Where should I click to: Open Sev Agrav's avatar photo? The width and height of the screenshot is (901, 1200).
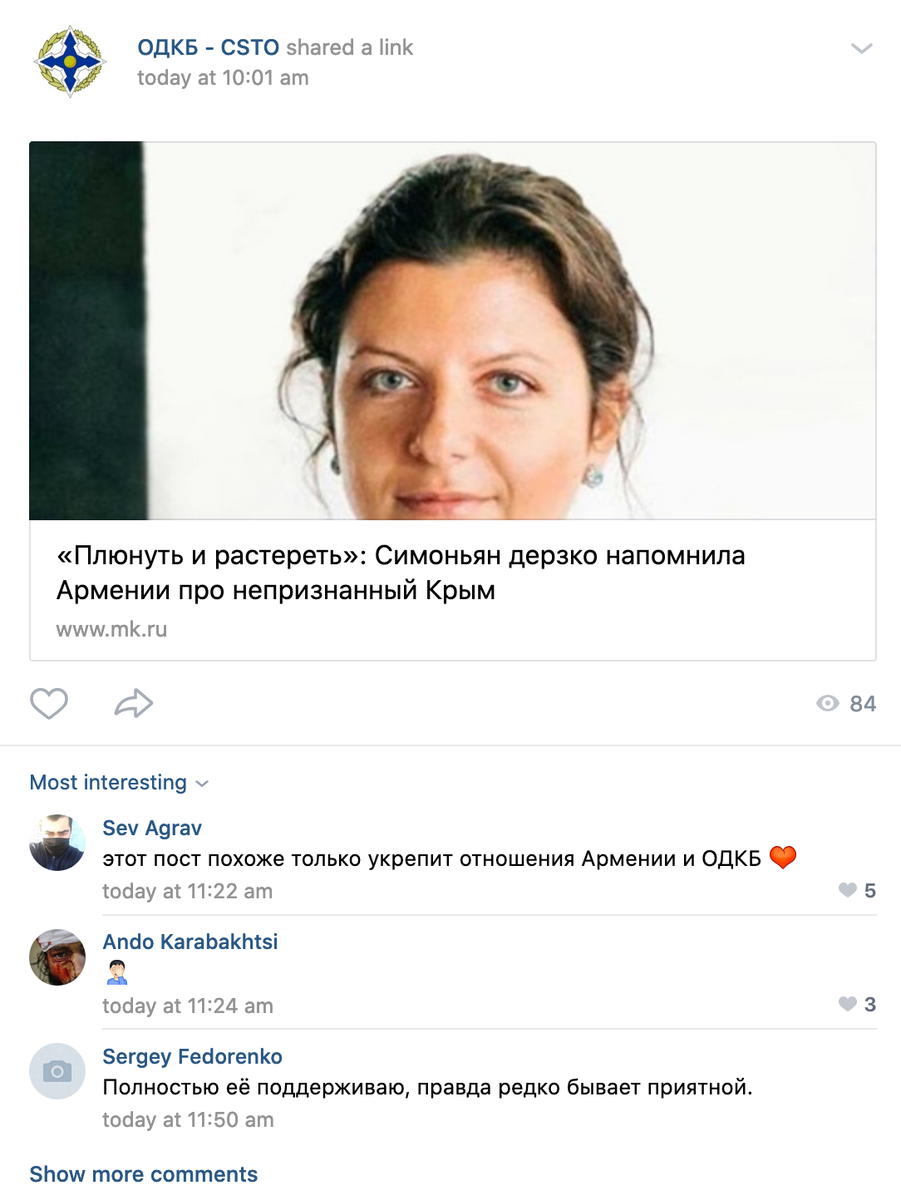click(57, 842)
